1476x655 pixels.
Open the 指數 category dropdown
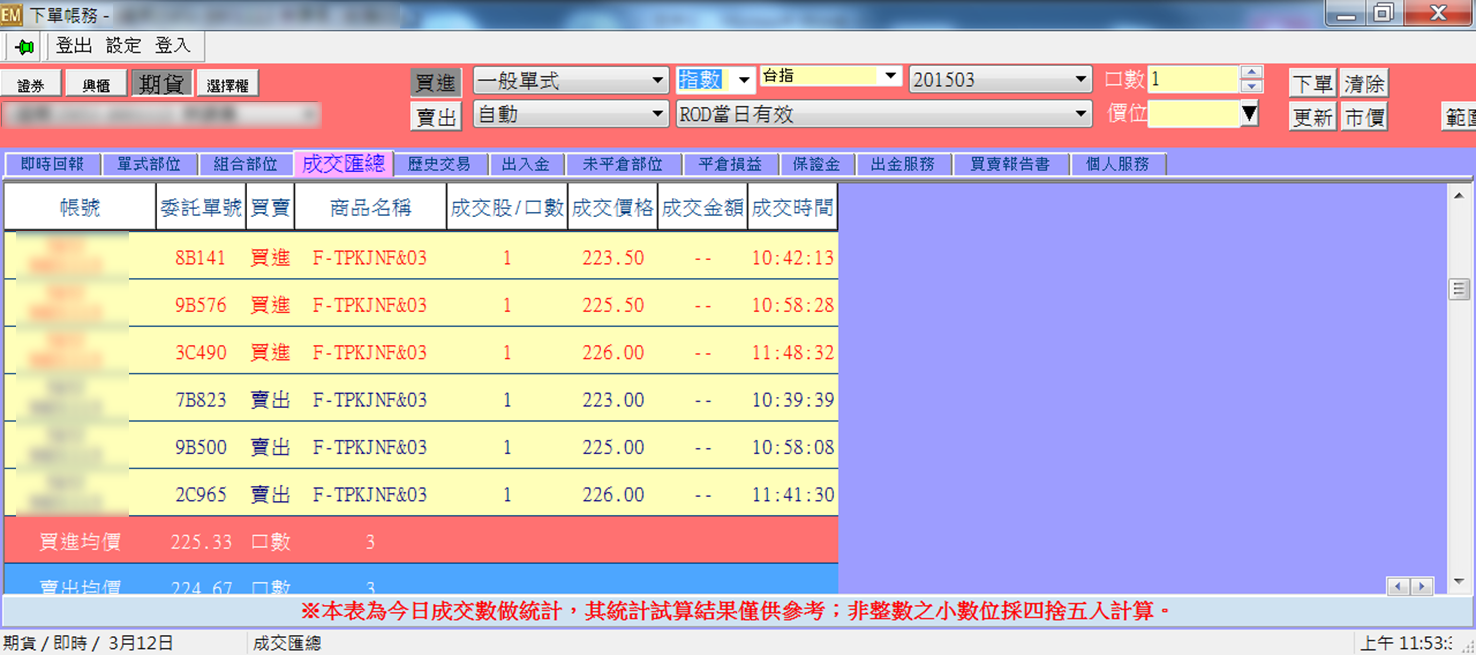(x=744, y=81)
